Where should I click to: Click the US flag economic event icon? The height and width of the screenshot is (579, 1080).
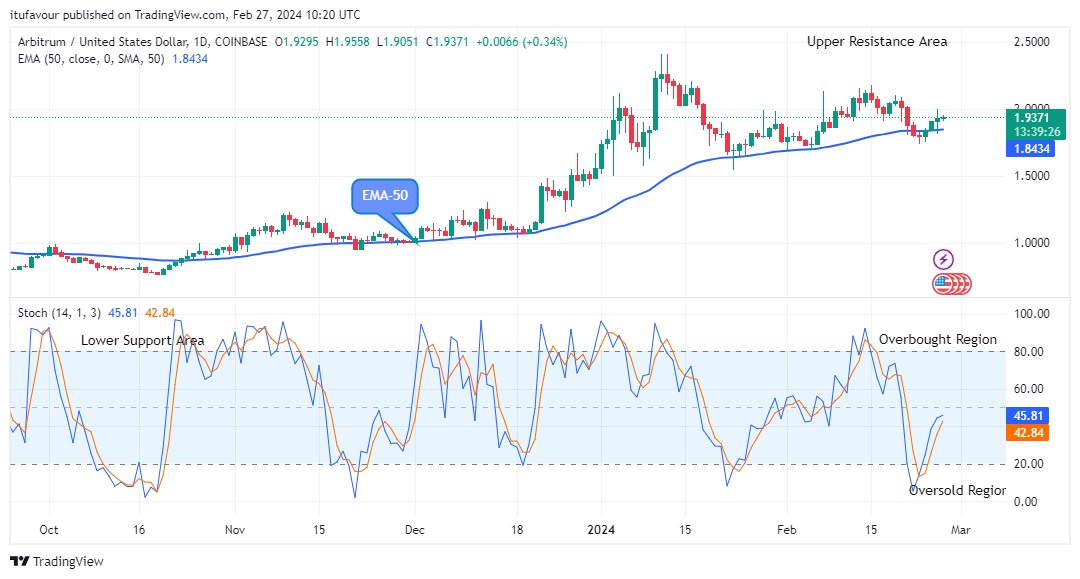pos(943,283)
